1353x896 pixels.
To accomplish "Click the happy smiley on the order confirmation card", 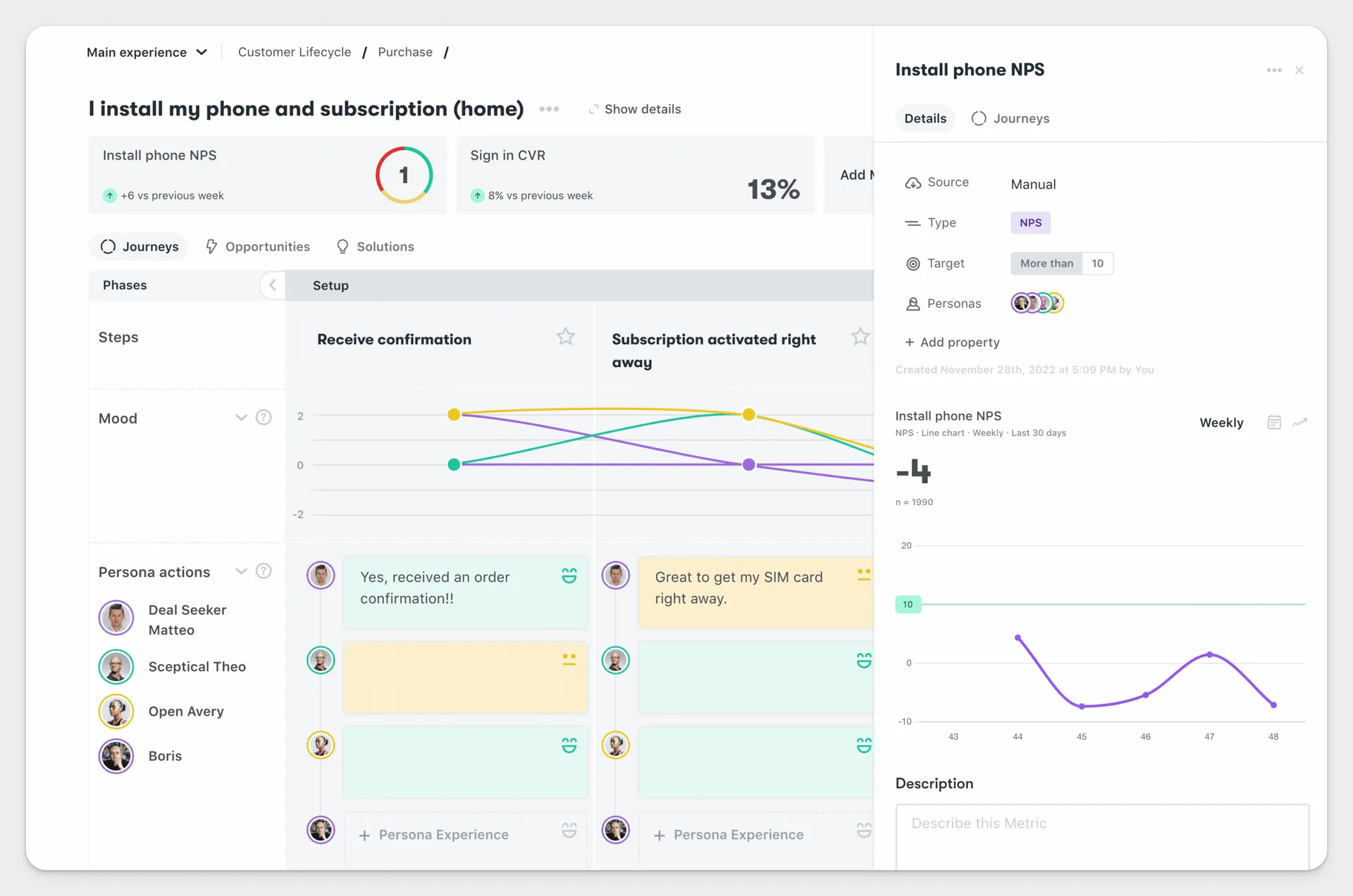I will tap(569, 575).
